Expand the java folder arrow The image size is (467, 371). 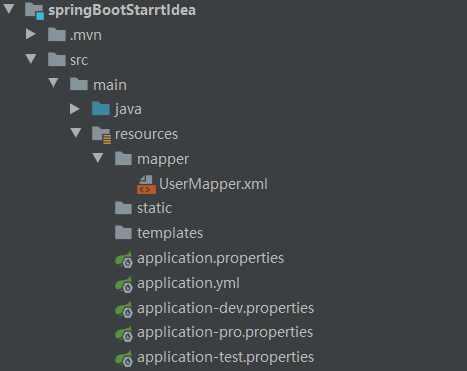(x=75, y=109)
